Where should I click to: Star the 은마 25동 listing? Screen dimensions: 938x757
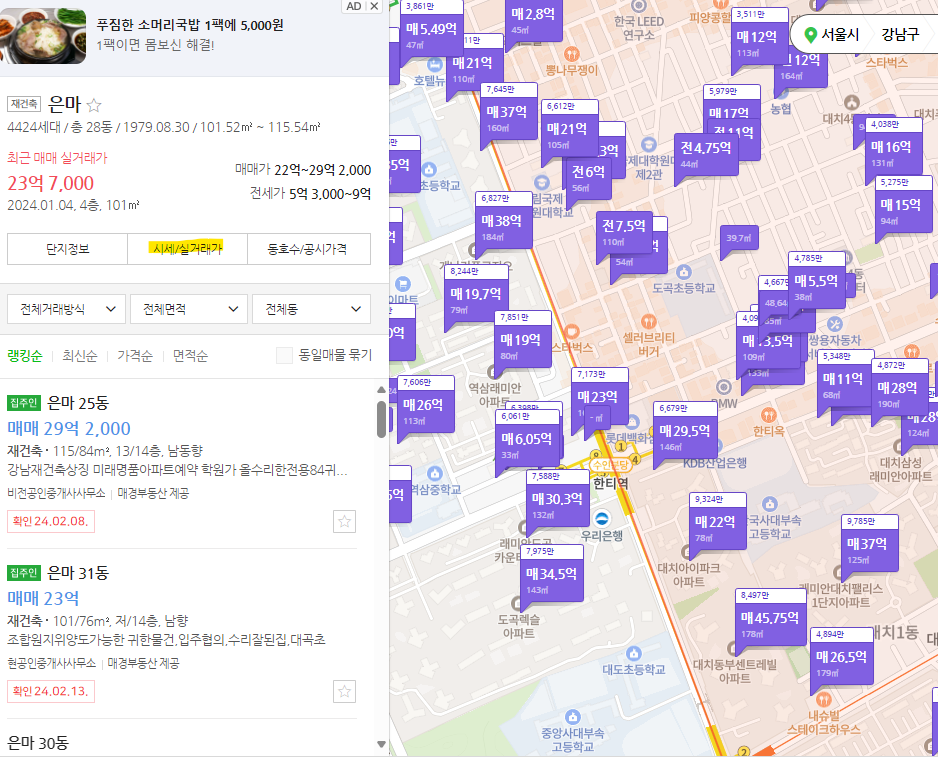pos(345,521)
